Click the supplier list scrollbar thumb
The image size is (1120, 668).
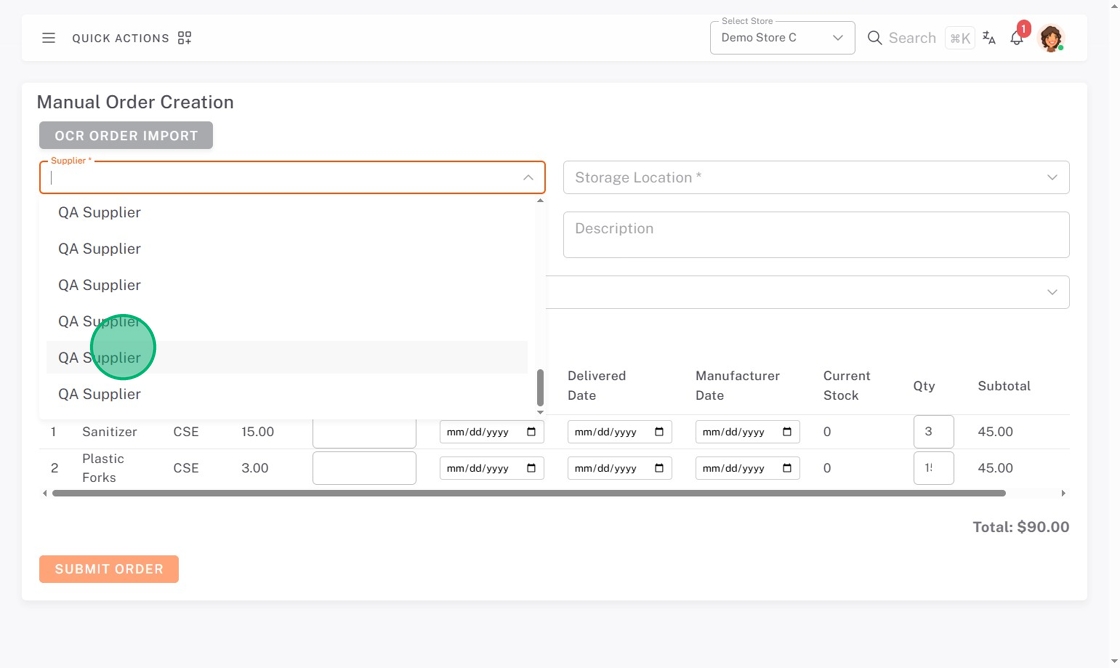(540, 387)
